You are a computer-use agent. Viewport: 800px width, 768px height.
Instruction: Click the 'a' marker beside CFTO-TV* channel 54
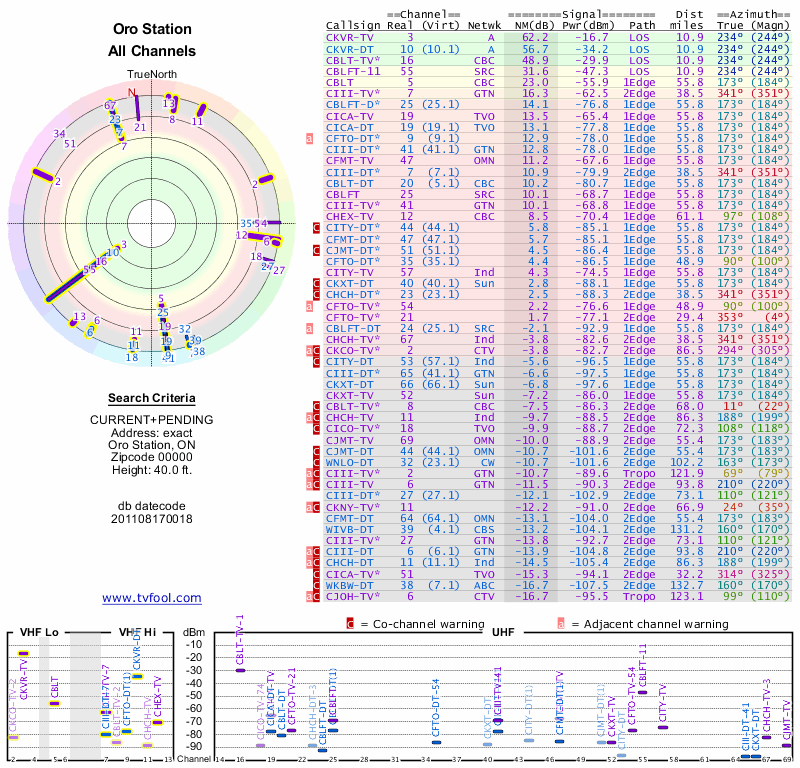(309, 306)
